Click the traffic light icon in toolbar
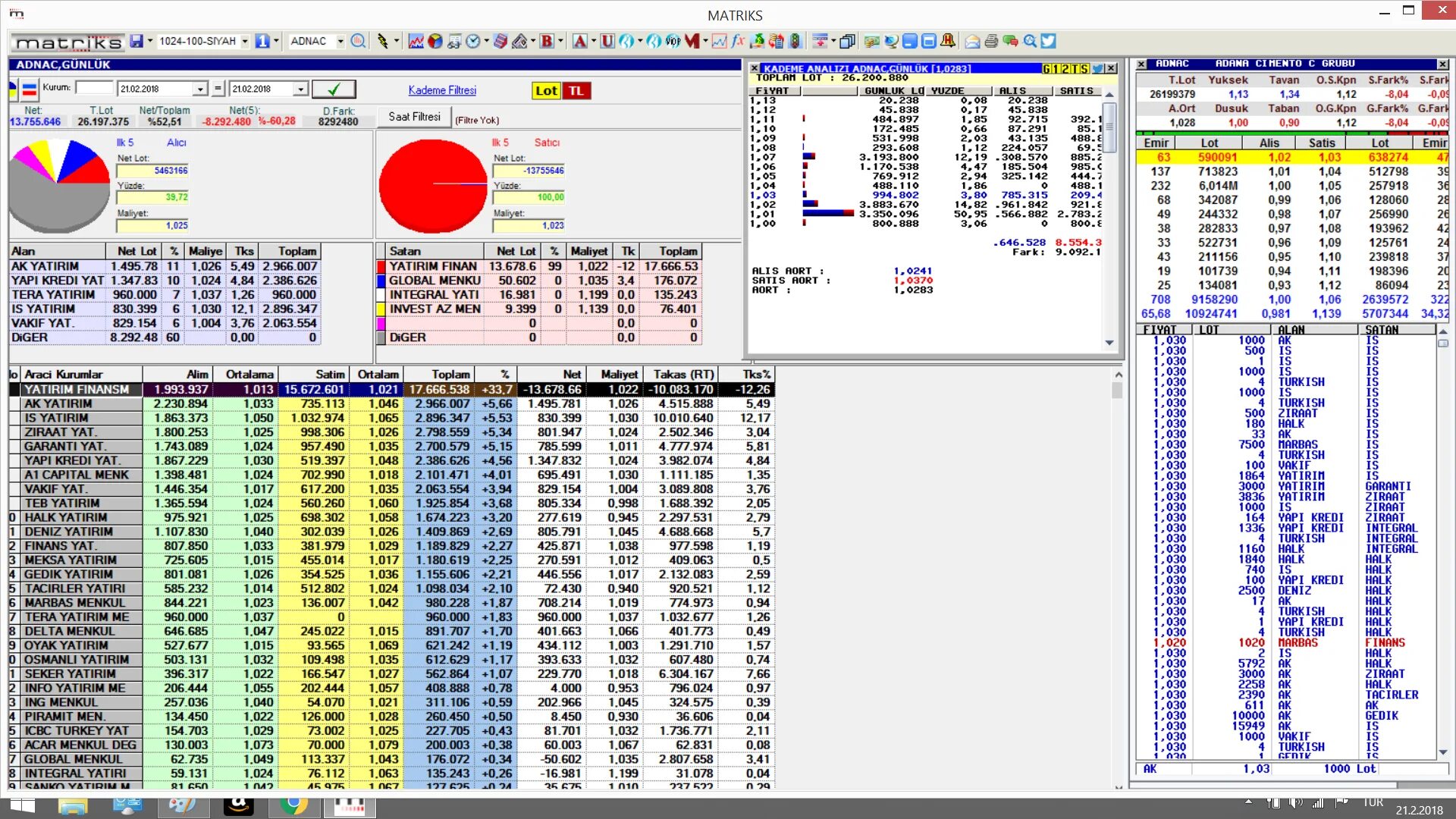 (x=795, y=41)
